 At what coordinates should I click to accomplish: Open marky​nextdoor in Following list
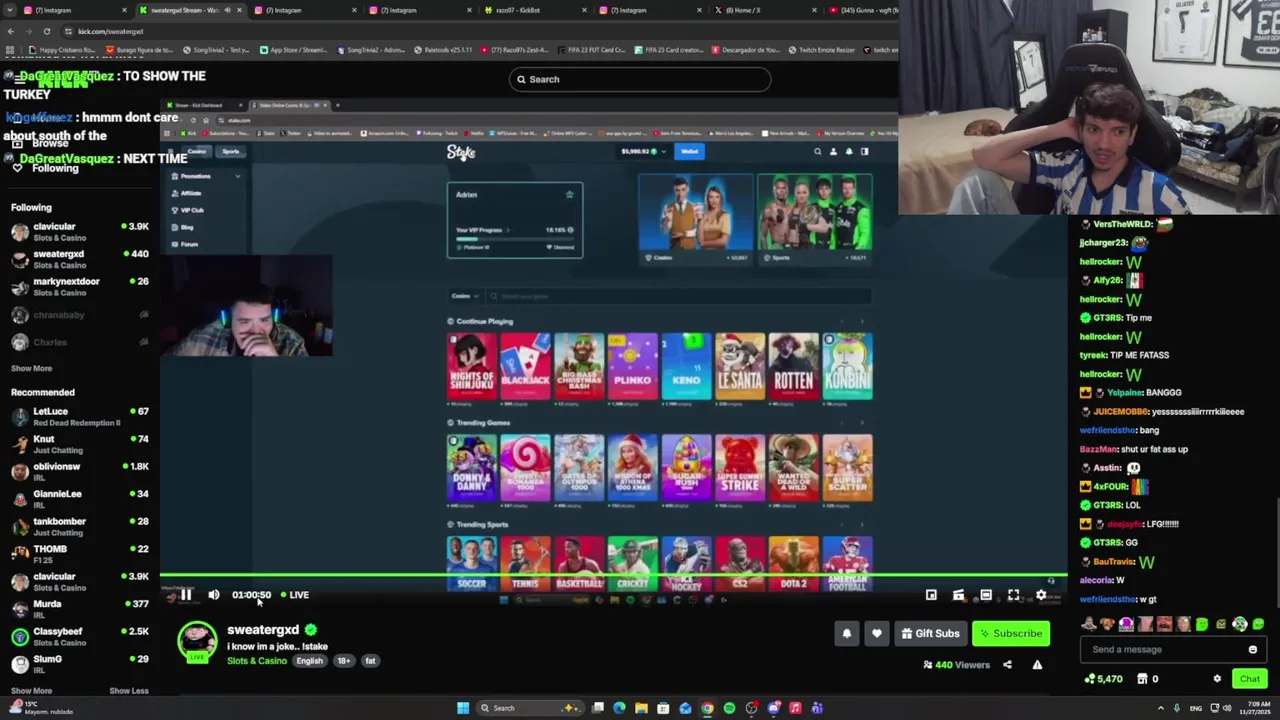click(80, 287)
